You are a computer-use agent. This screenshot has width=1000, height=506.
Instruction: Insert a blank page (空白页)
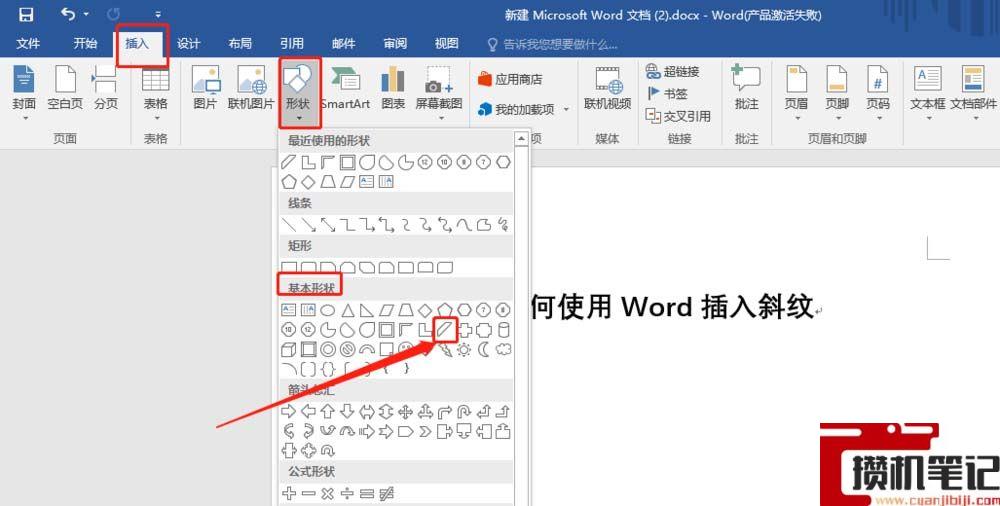[x=65, y=88]
